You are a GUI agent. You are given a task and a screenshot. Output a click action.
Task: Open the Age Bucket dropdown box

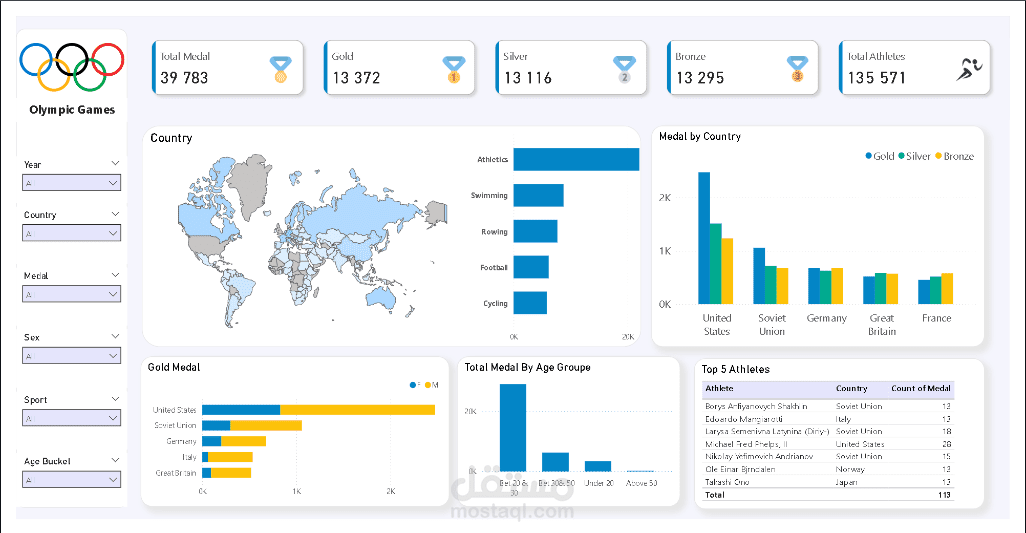[x=71, y=479]
